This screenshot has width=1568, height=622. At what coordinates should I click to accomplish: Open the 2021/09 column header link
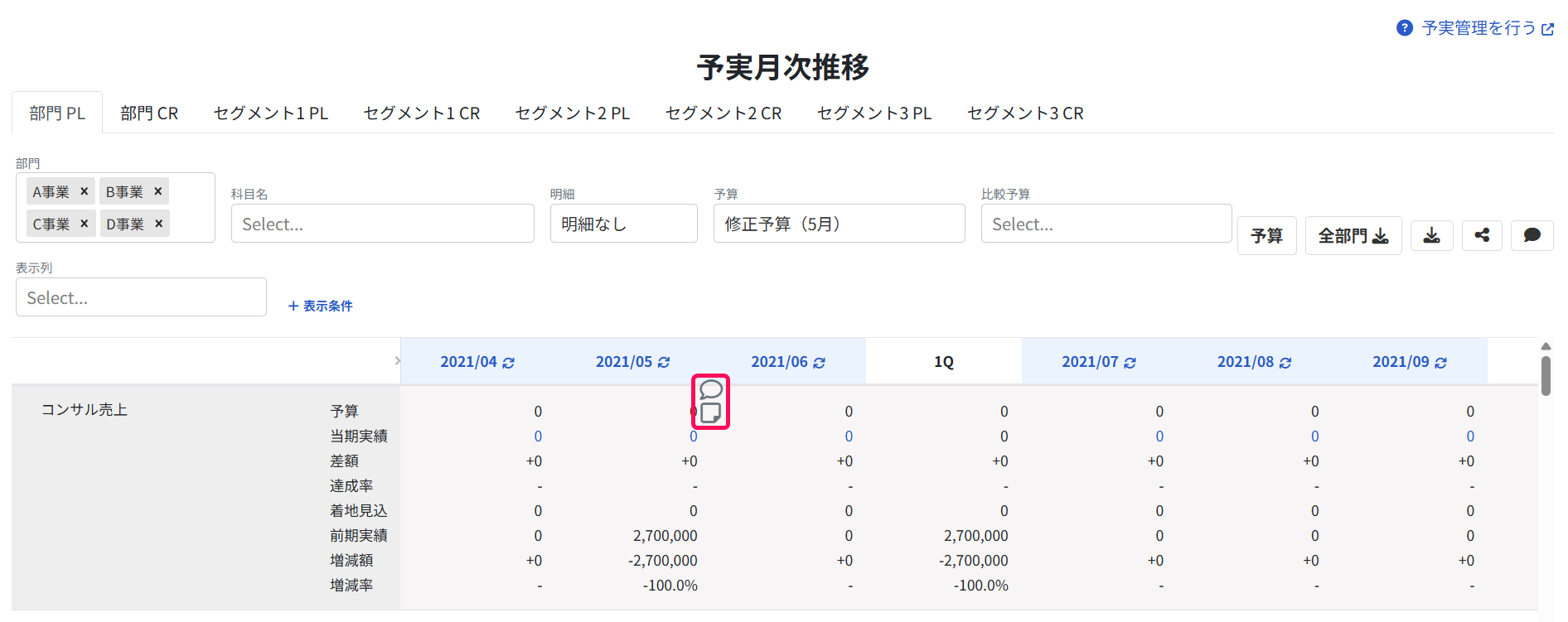click(1401, 362)
